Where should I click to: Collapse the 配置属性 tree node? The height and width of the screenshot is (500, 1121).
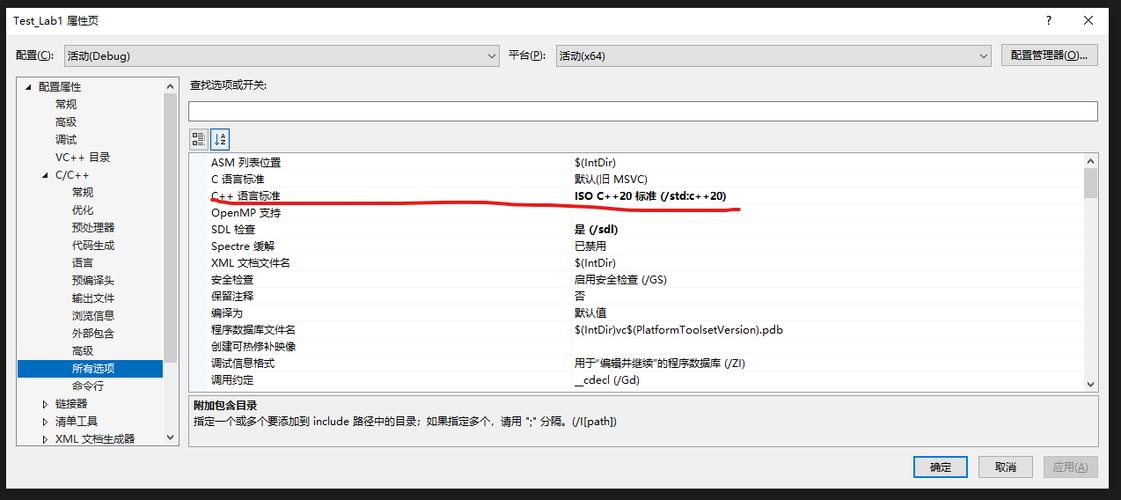pyautogui.click(x=29, y=87)
